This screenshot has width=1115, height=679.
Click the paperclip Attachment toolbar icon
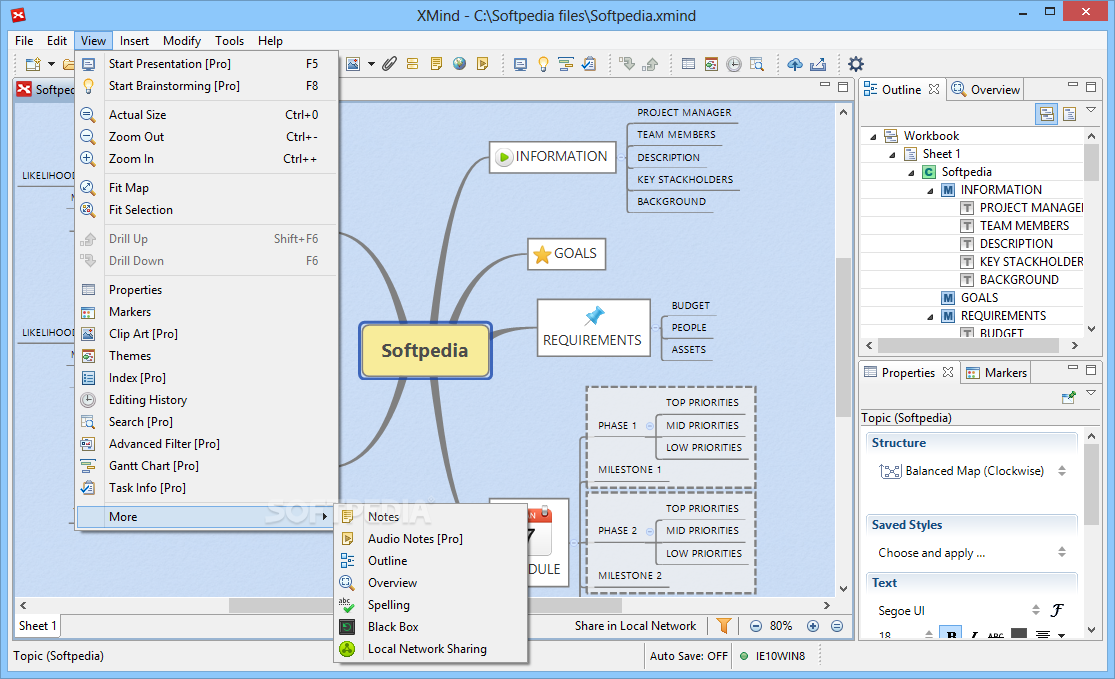(x=389, y=64)
